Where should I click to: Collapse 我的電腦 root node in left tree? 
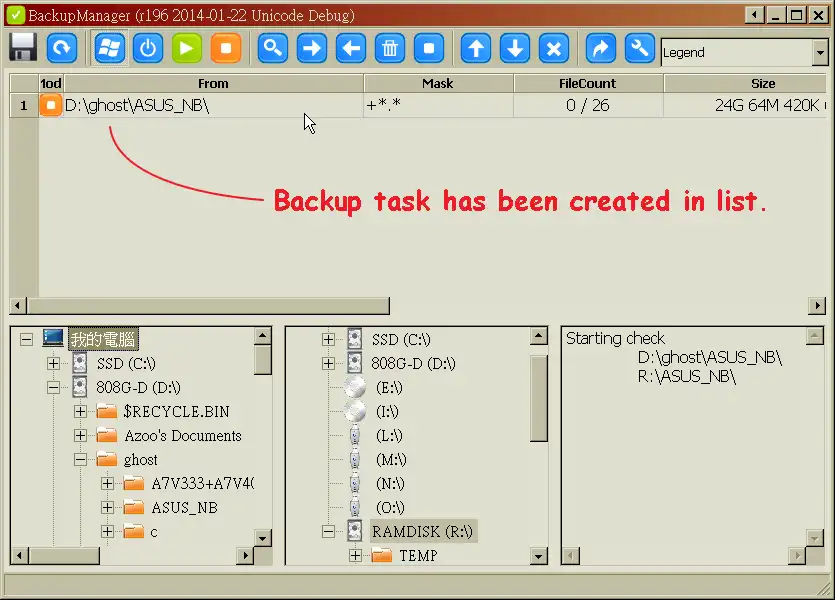(x=26, y=339)
